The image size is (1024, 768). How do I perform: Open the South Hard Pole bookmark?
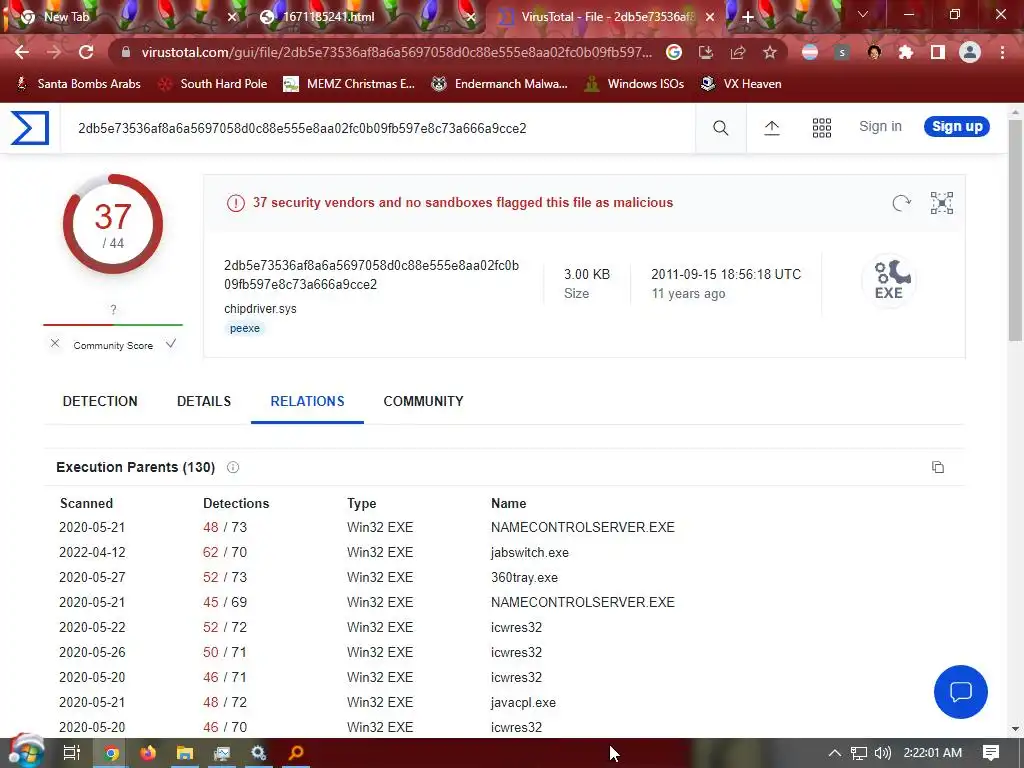coord(214,84)
